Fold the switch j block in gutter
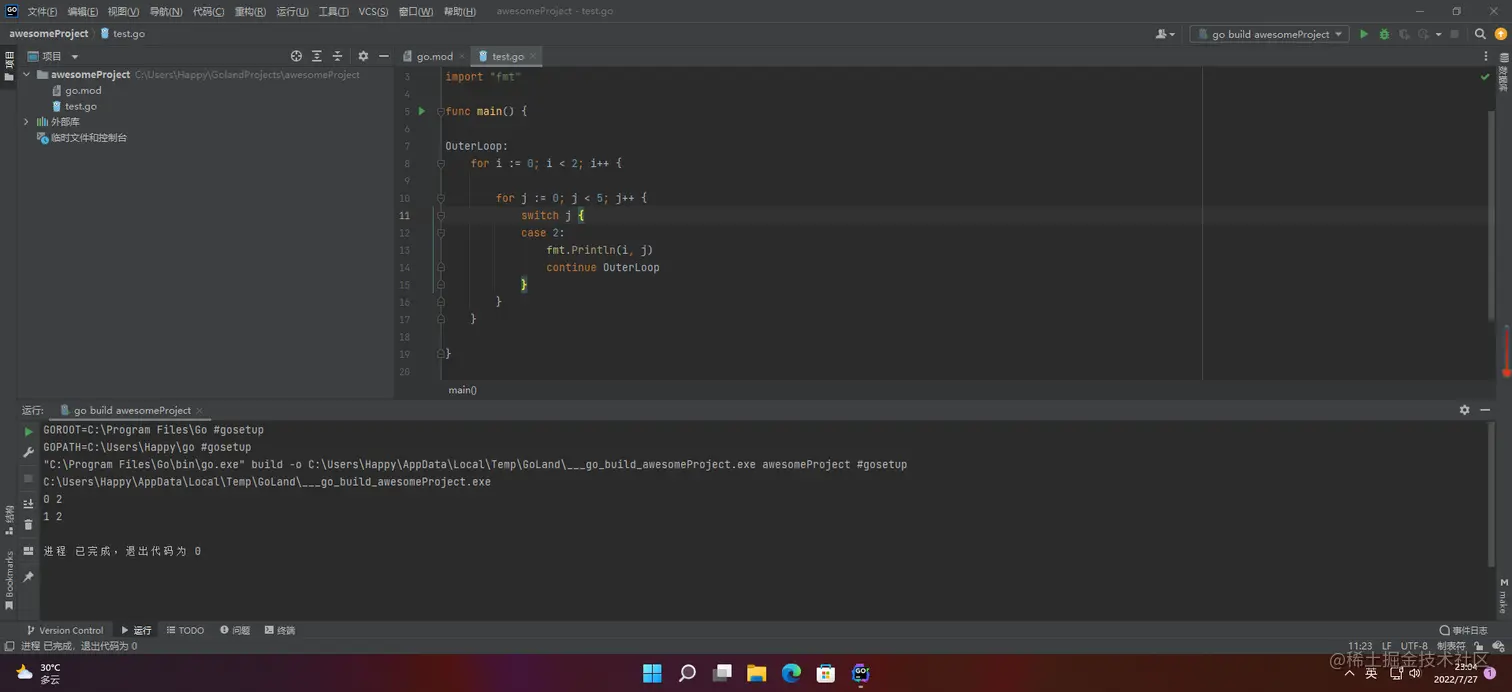Screen dimensions: 1512x692 [440, 215]
